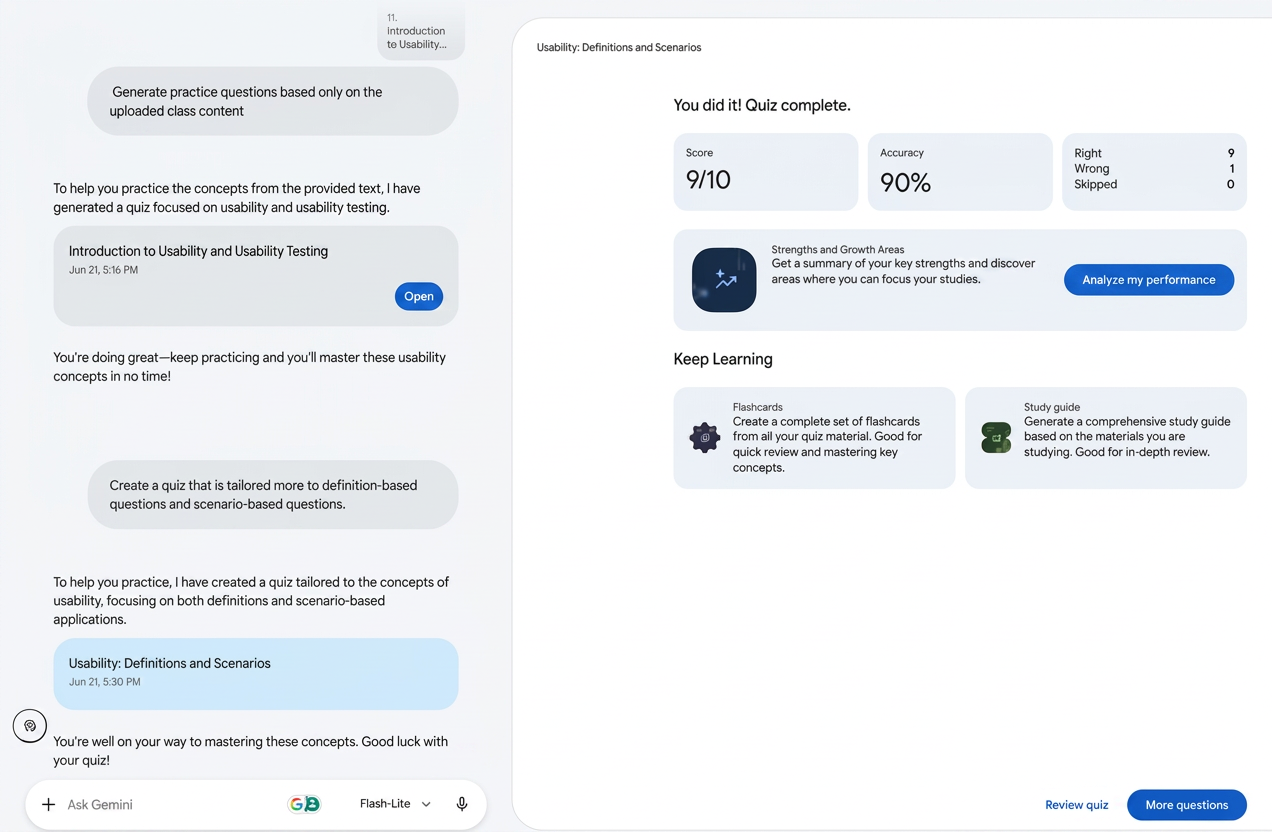Click More questions button
This screenshot has height=832, width=1272.
pos(1187,805)
